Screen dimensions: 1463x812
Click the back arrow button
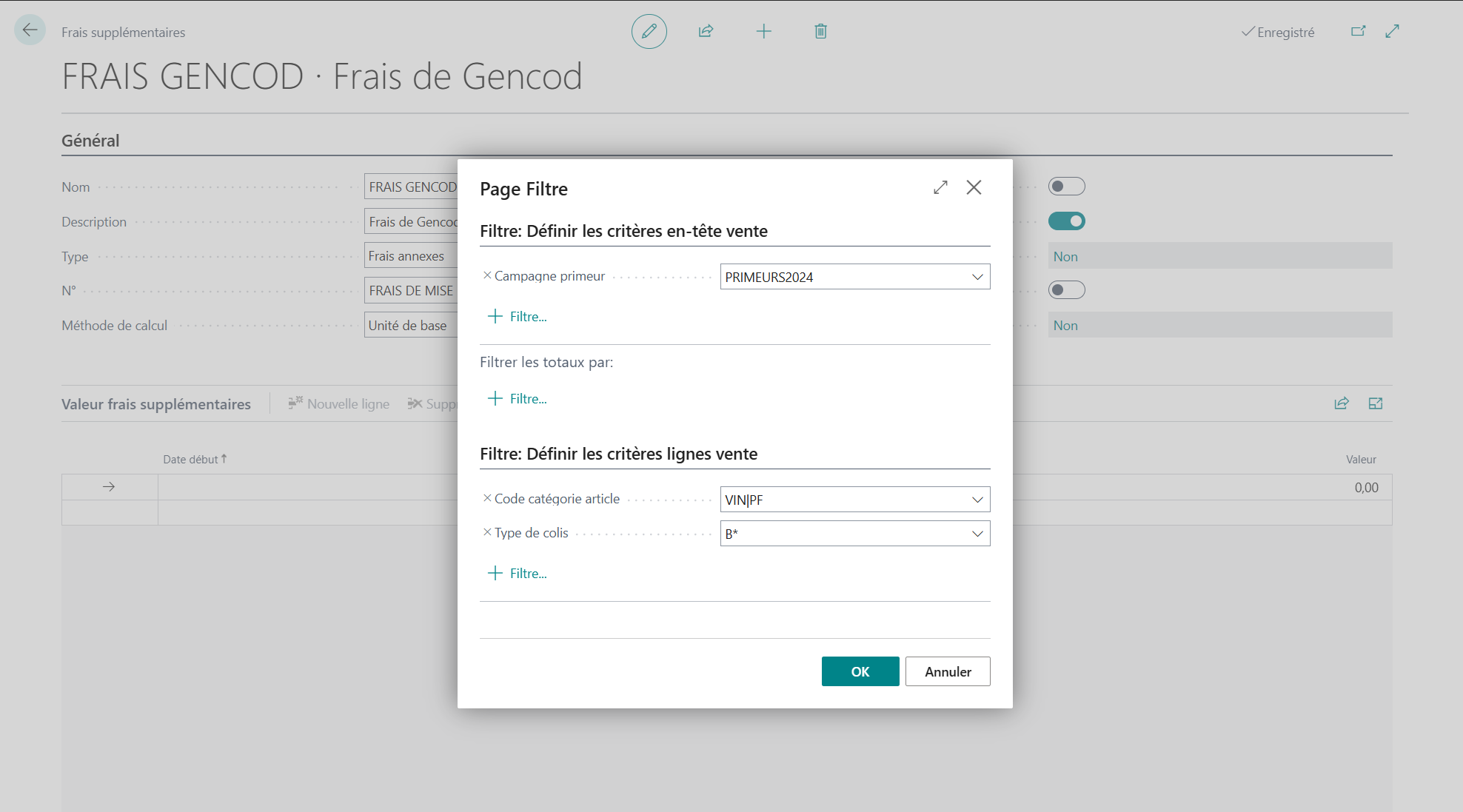[30, 30]
